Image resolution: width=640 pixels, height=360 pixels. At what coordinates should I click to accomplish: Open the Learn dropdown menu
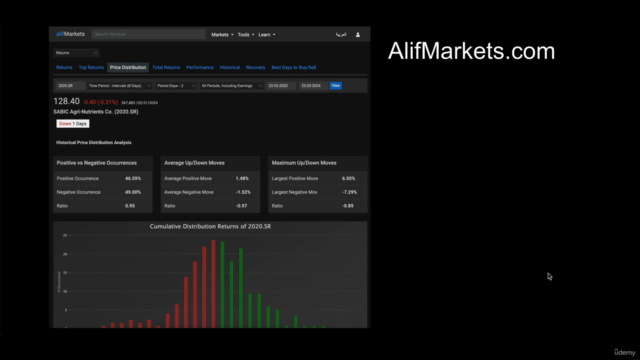(267, 35)
